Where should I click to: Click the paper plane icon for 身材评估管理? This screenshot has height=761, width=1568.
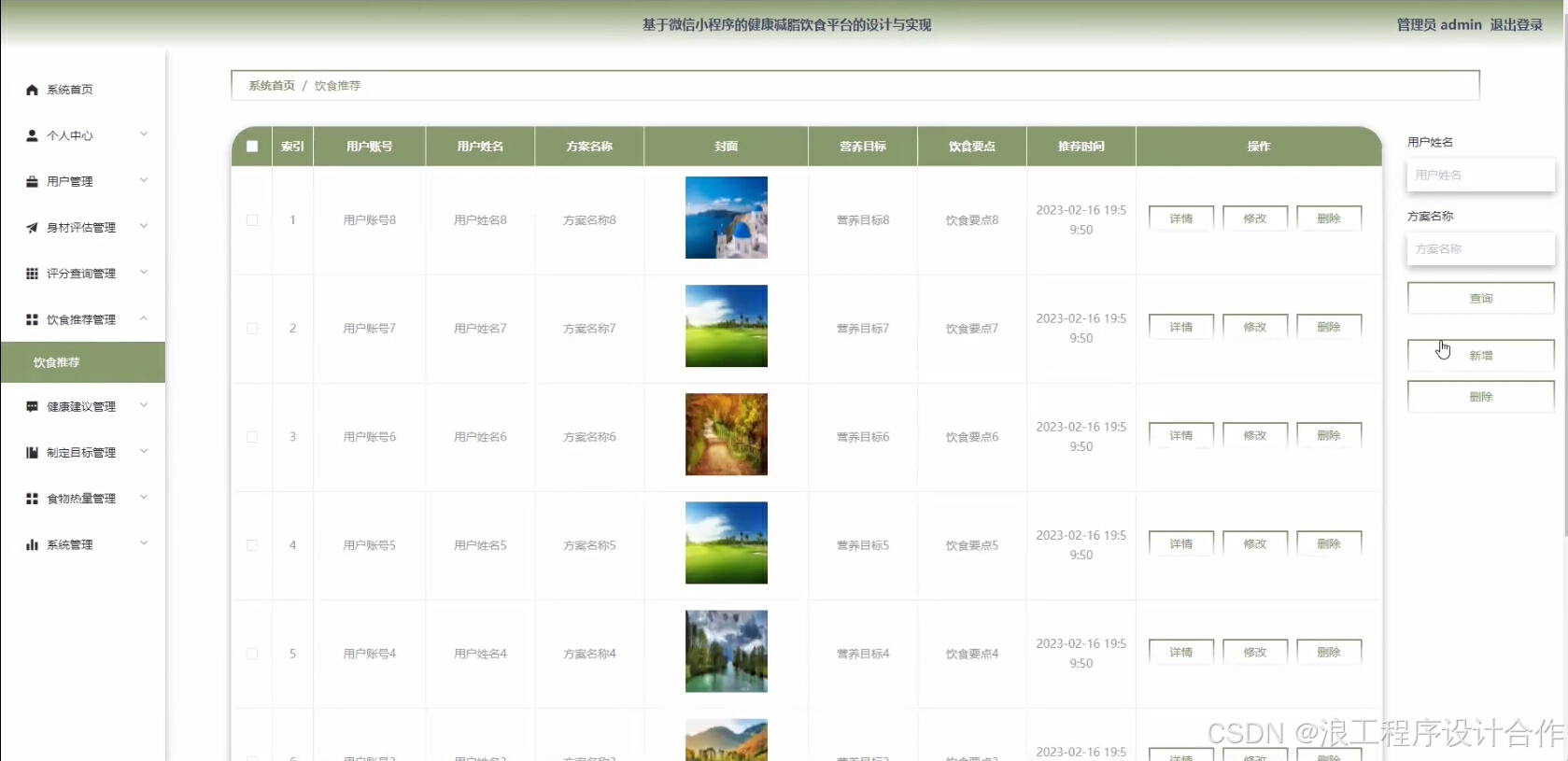pos(32,227)
